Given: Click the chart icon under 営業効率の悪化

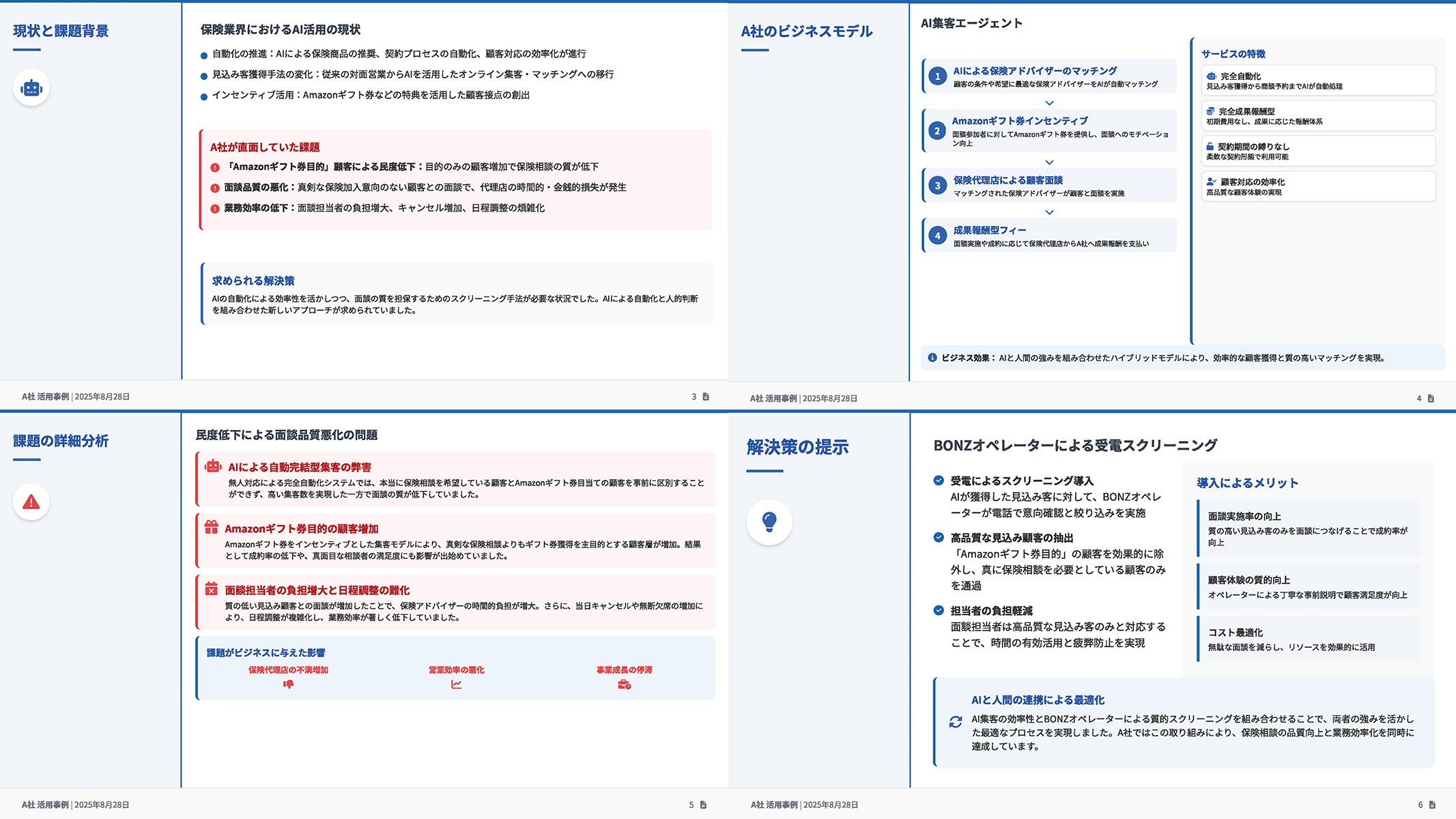Looking at the screenshot, I should pos(456,685).
